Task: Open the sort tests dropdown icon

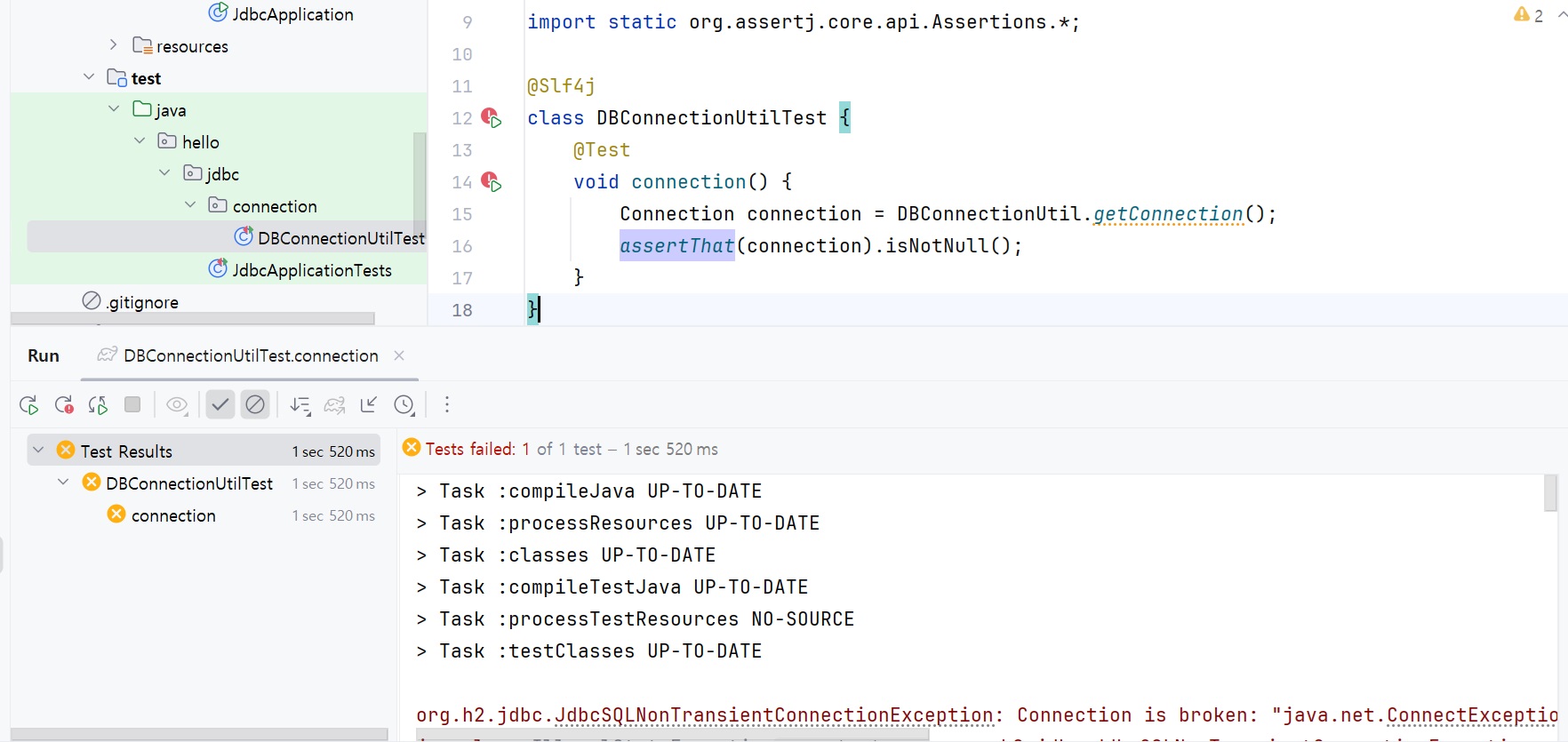Action: (x=300, y=405)
